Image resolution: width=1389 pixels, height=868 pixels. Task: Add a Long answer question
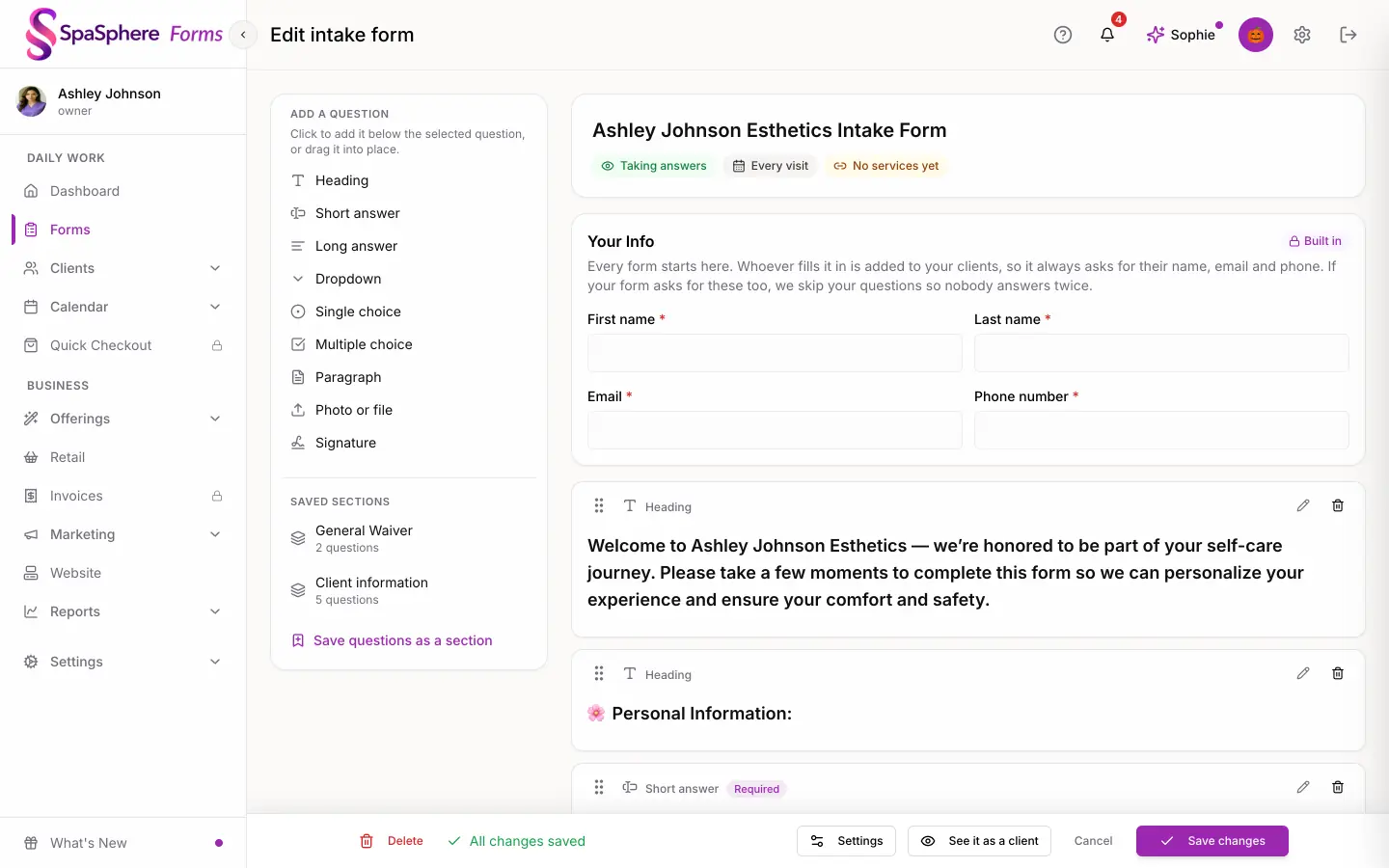[x=409, y=246]
